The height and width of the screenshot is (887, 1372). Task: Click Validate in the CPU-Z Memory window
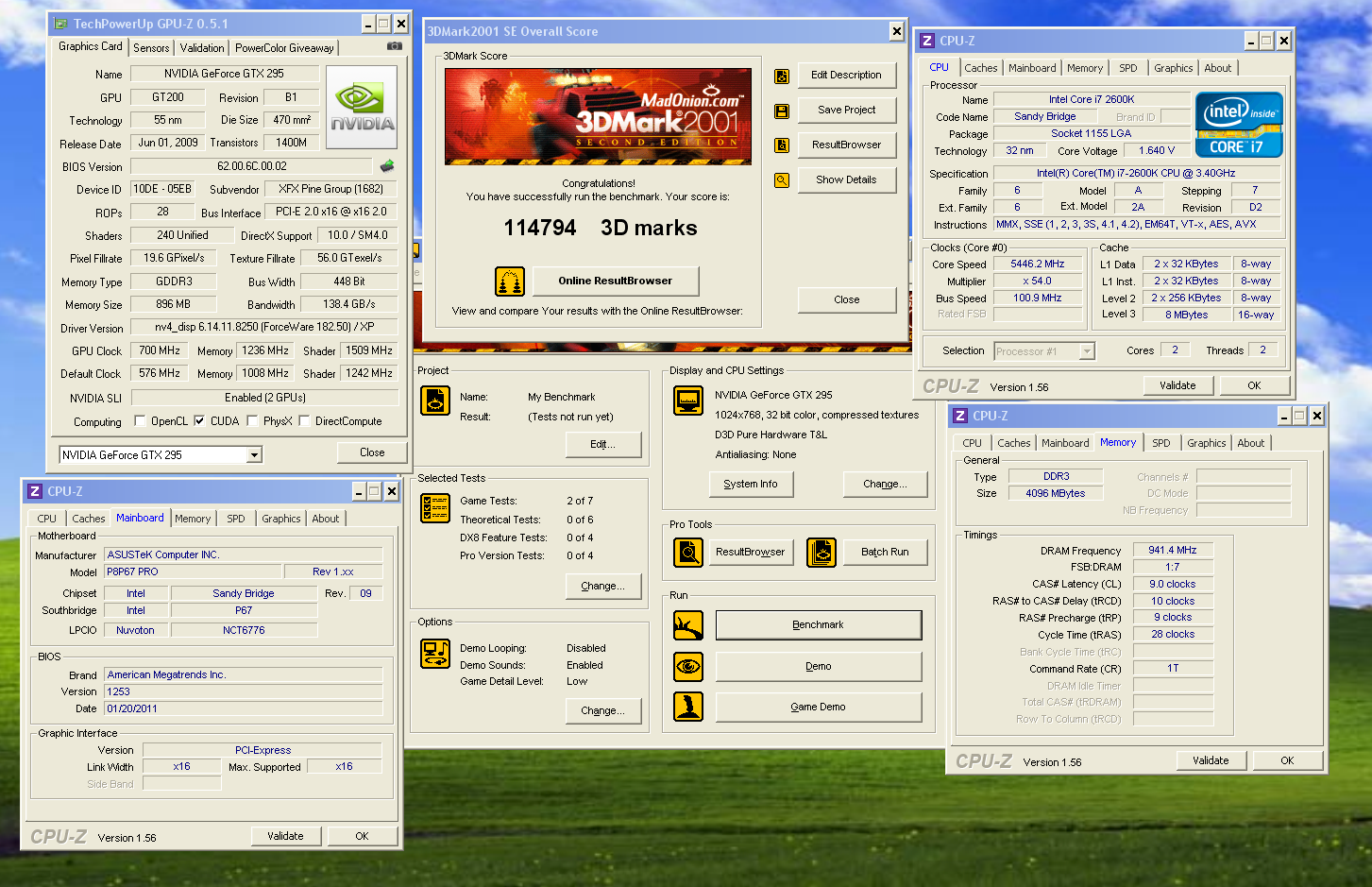[1211, 760]
